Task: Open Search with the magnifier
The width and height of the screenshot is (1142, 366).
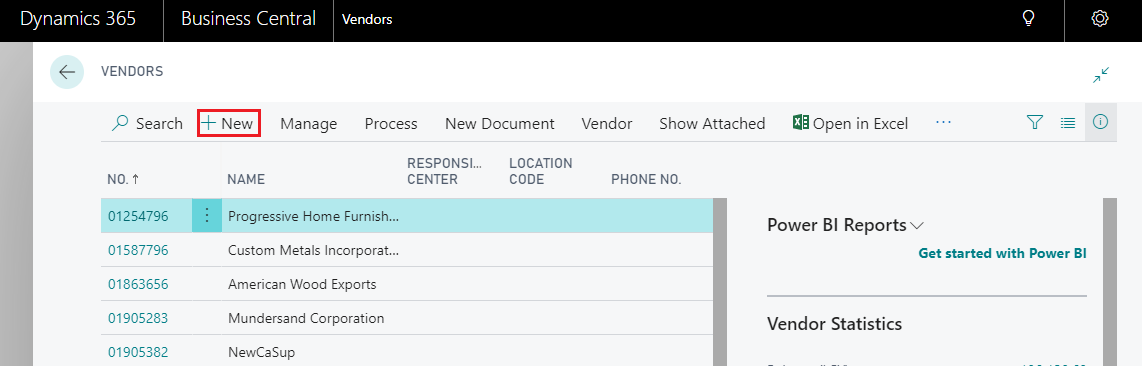Action: pyautogui.click(x=148, y=124)
